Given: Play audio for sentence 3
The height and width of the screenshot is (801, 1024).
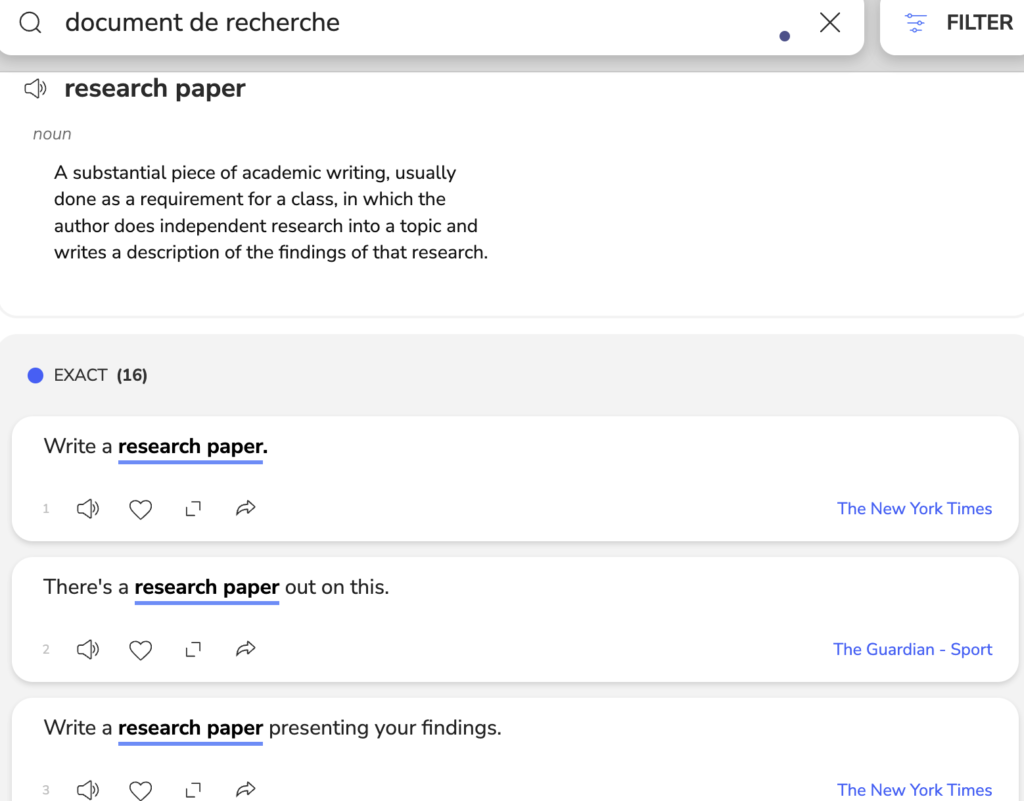Looking at the screenshot, I should [88, 790].
